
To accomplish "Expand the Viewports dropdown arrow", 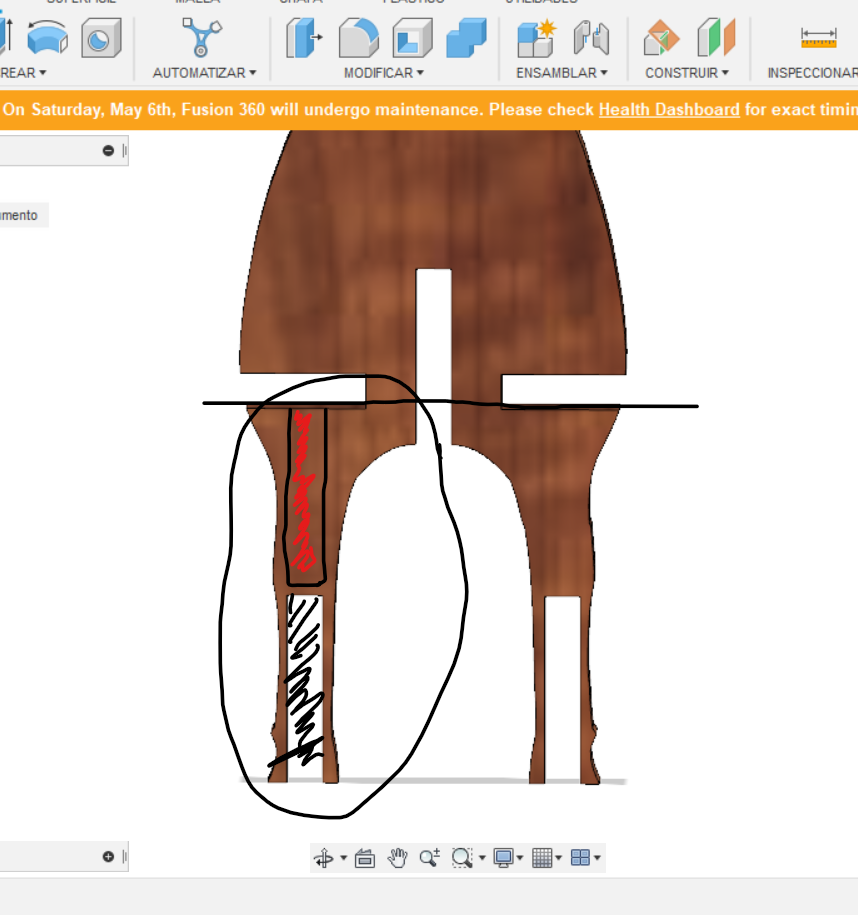I will point(597,858).
